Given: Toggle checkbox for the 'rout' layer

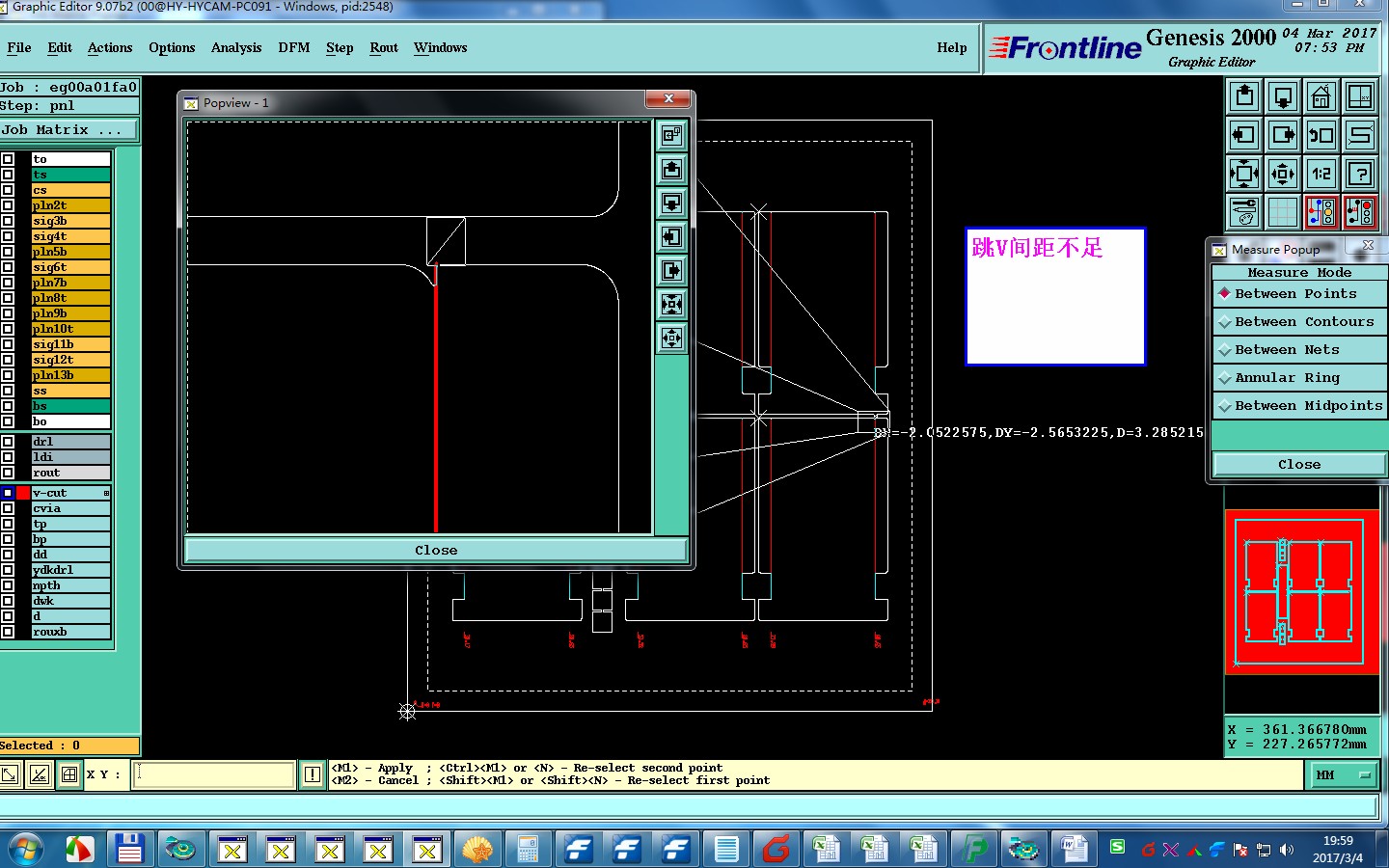Looking at the screenshot, I should click(x=8, y=473).
